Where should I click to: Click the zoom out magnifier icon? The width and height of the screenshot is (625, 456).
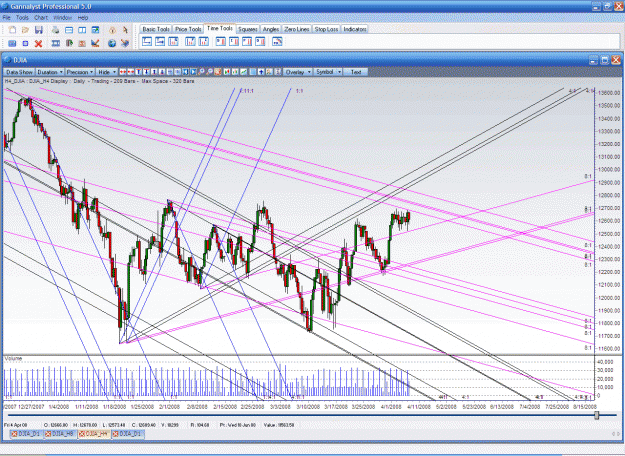coord(209,72)
